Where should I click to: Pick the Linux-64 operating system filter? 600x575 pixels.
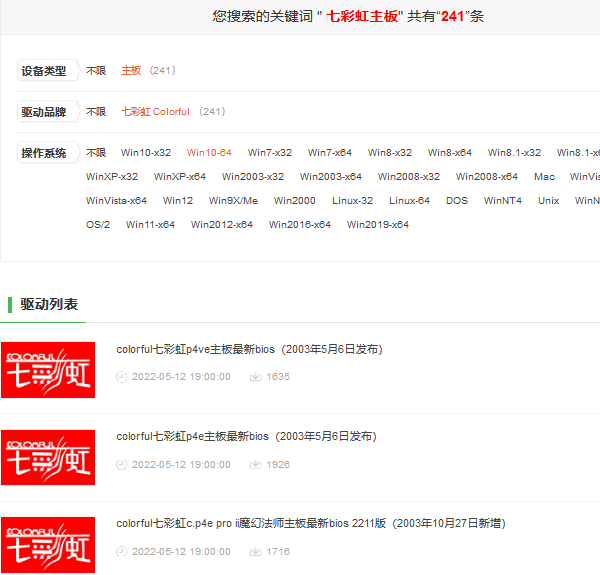[409, 201]
